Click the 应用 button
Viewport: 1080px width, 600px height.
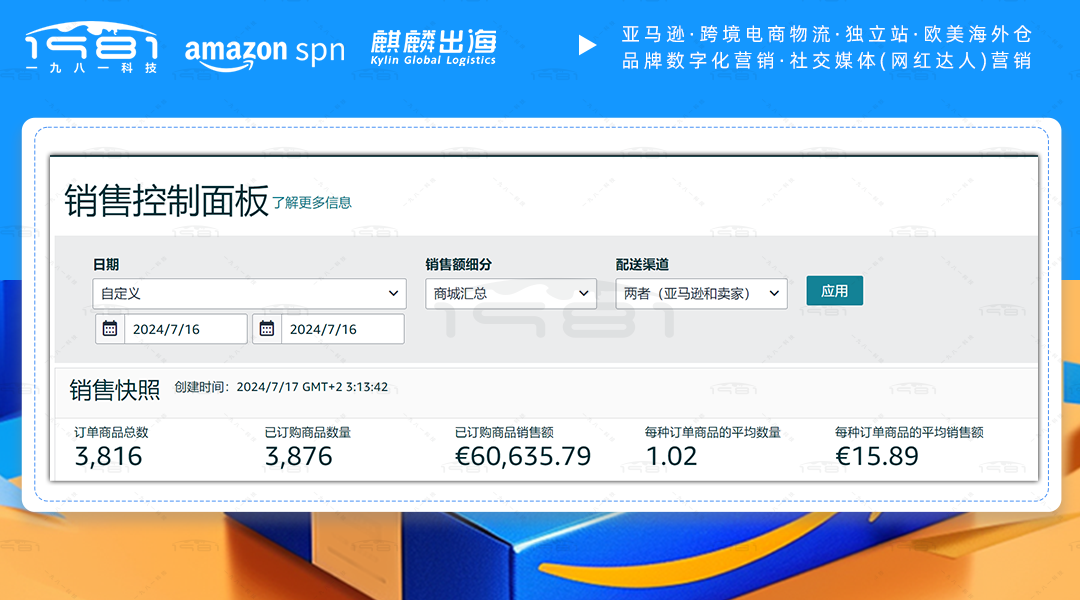[x=834, y=291]
